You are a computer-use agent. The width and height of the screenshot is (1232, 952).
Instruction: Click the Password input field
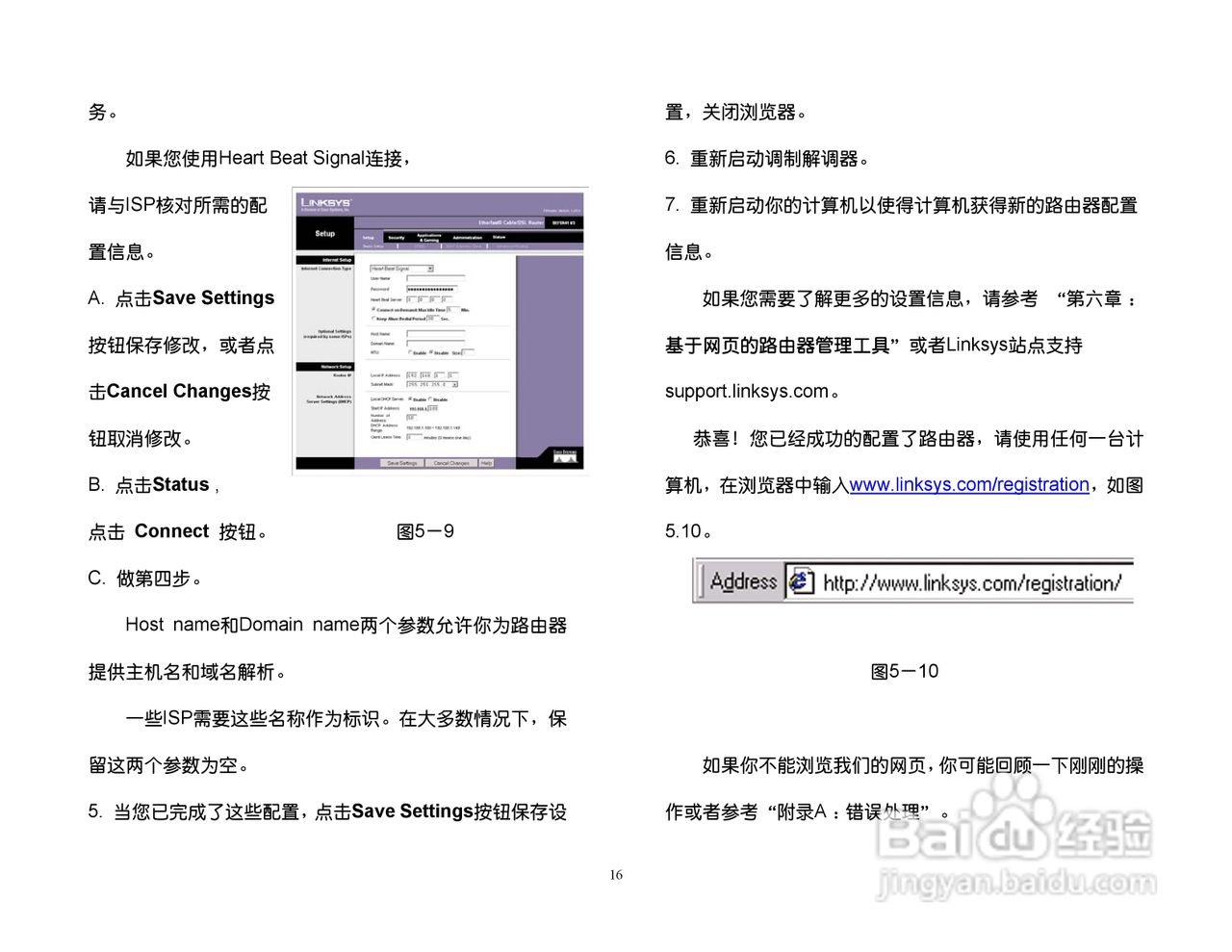[x=430, y=290]
